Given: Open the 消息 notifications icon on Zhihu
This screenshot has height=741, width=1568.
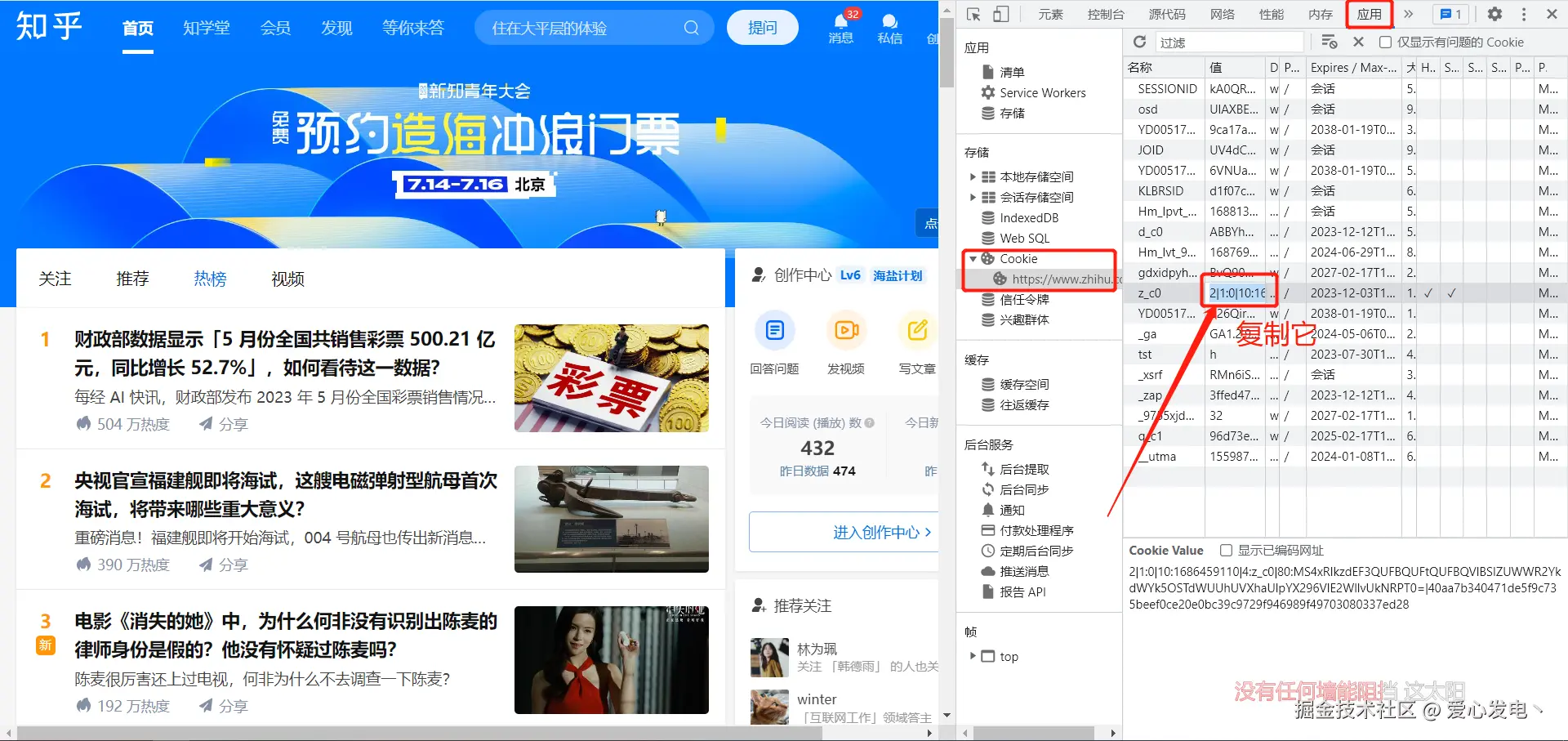Looking at the screenshot, I should [x=840, y=26].
